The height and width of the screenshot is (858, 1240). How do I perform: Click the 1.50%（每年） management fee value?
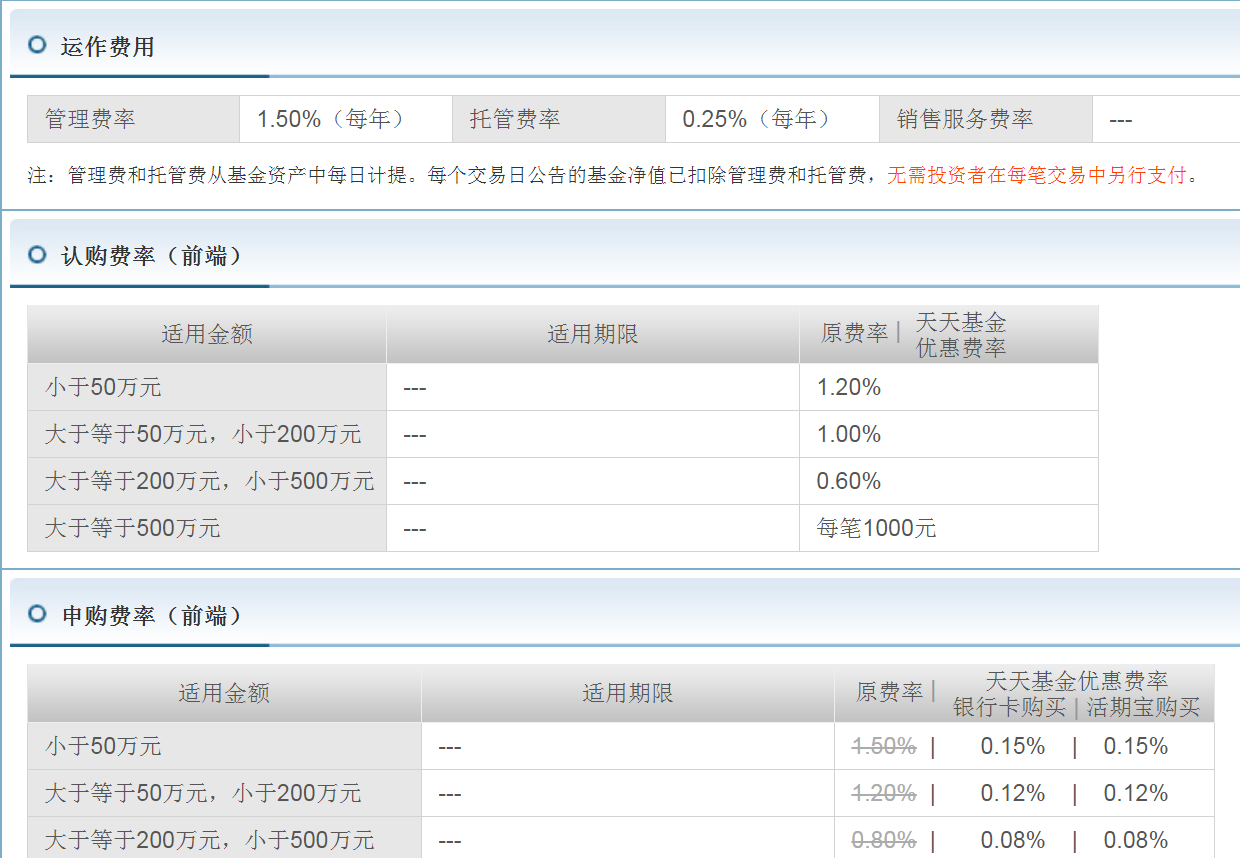[332, 119]
